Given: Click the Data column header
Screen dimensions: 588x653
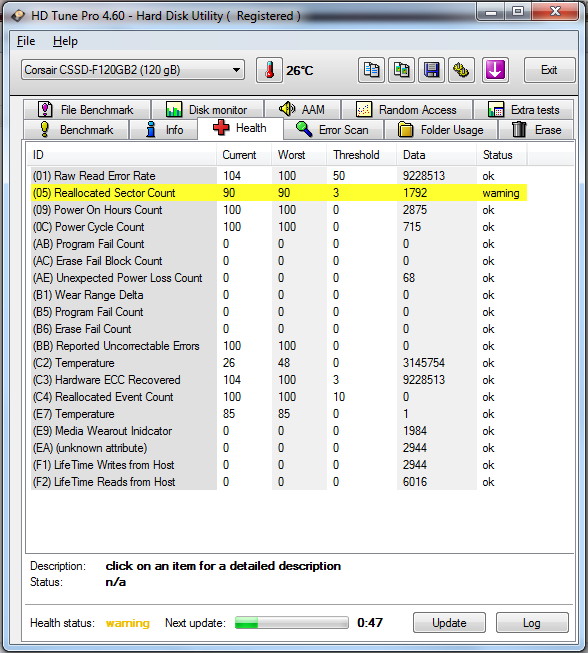Looking at the screenshot, I should [x=436, y=155].
